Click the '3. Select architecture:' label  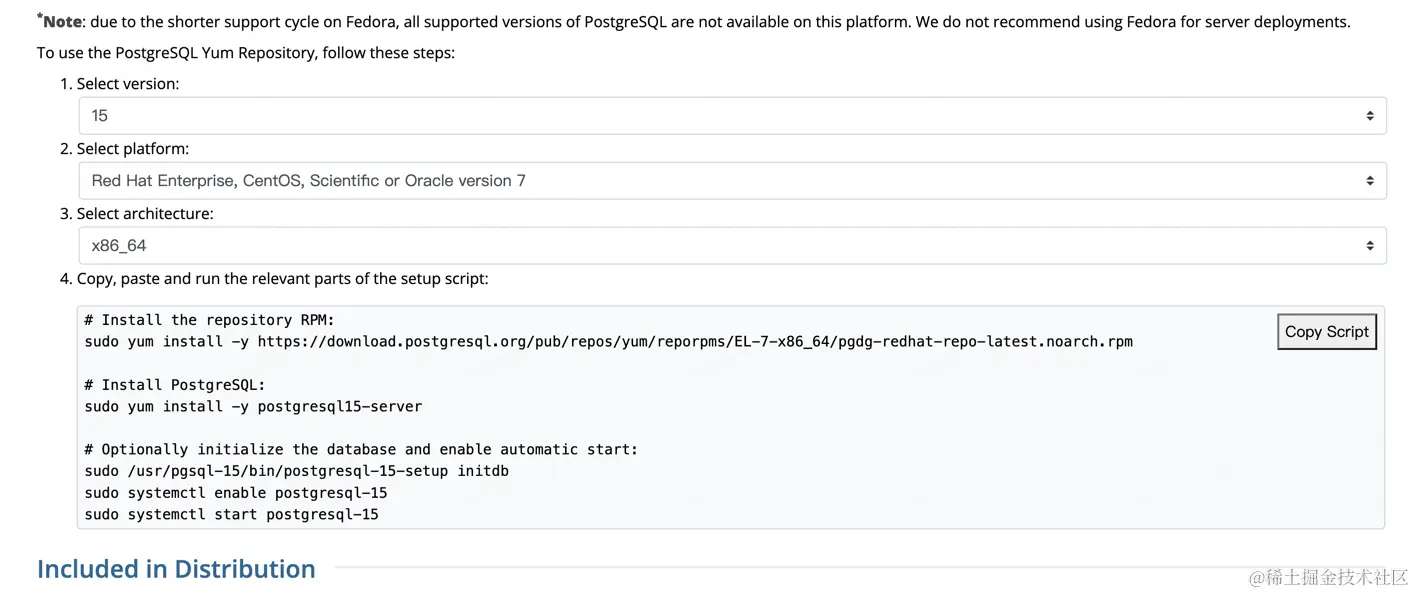click(137, 214)
